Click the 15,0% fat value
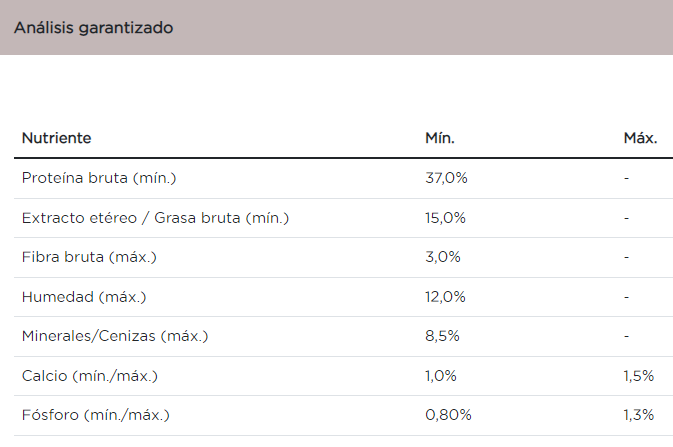Viewport: 673px width, 447px height. coord(446,217)
